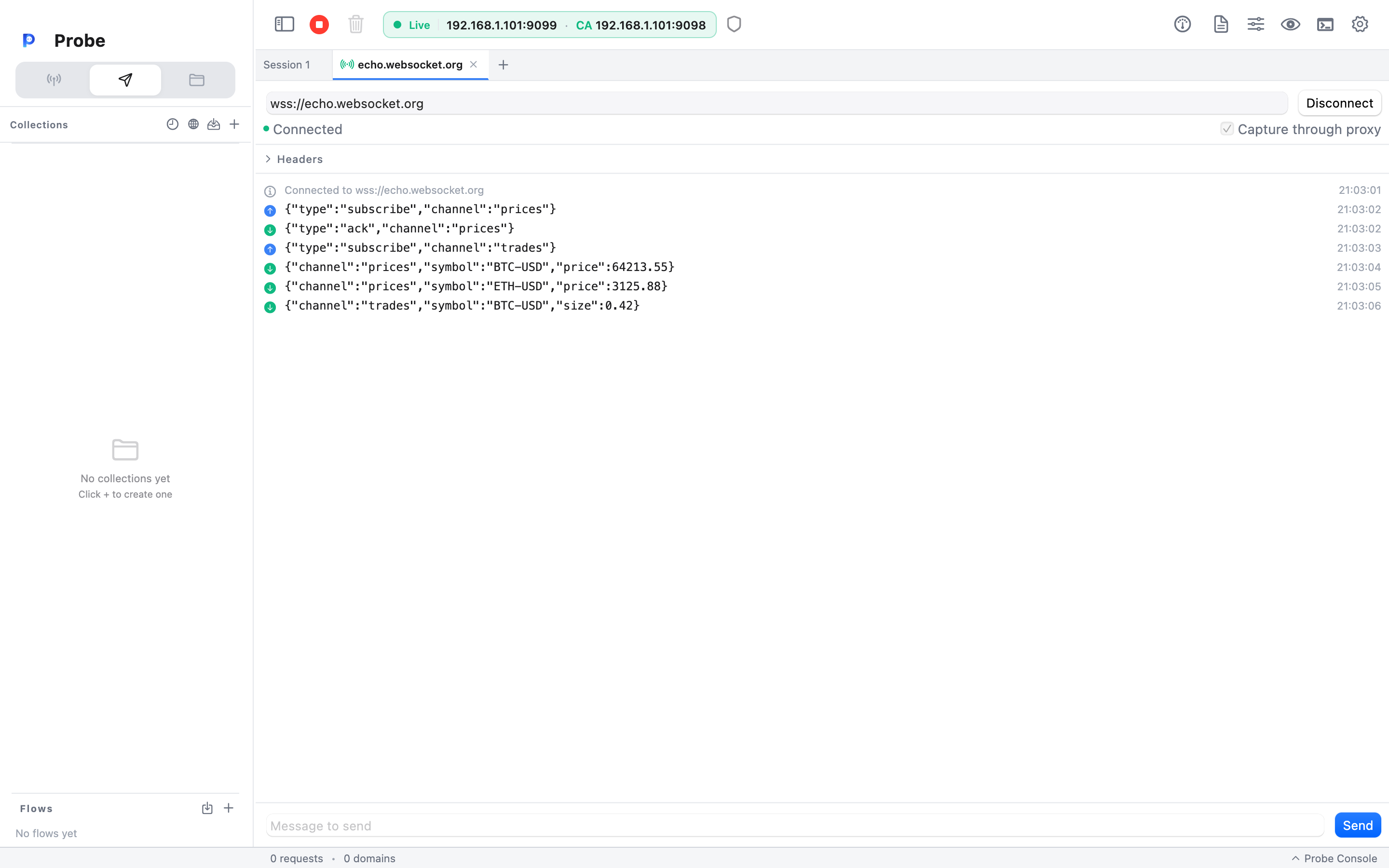Click the 0 domains status text
The width and height of the screenshot is (1389, 868).
pos(369,858)
